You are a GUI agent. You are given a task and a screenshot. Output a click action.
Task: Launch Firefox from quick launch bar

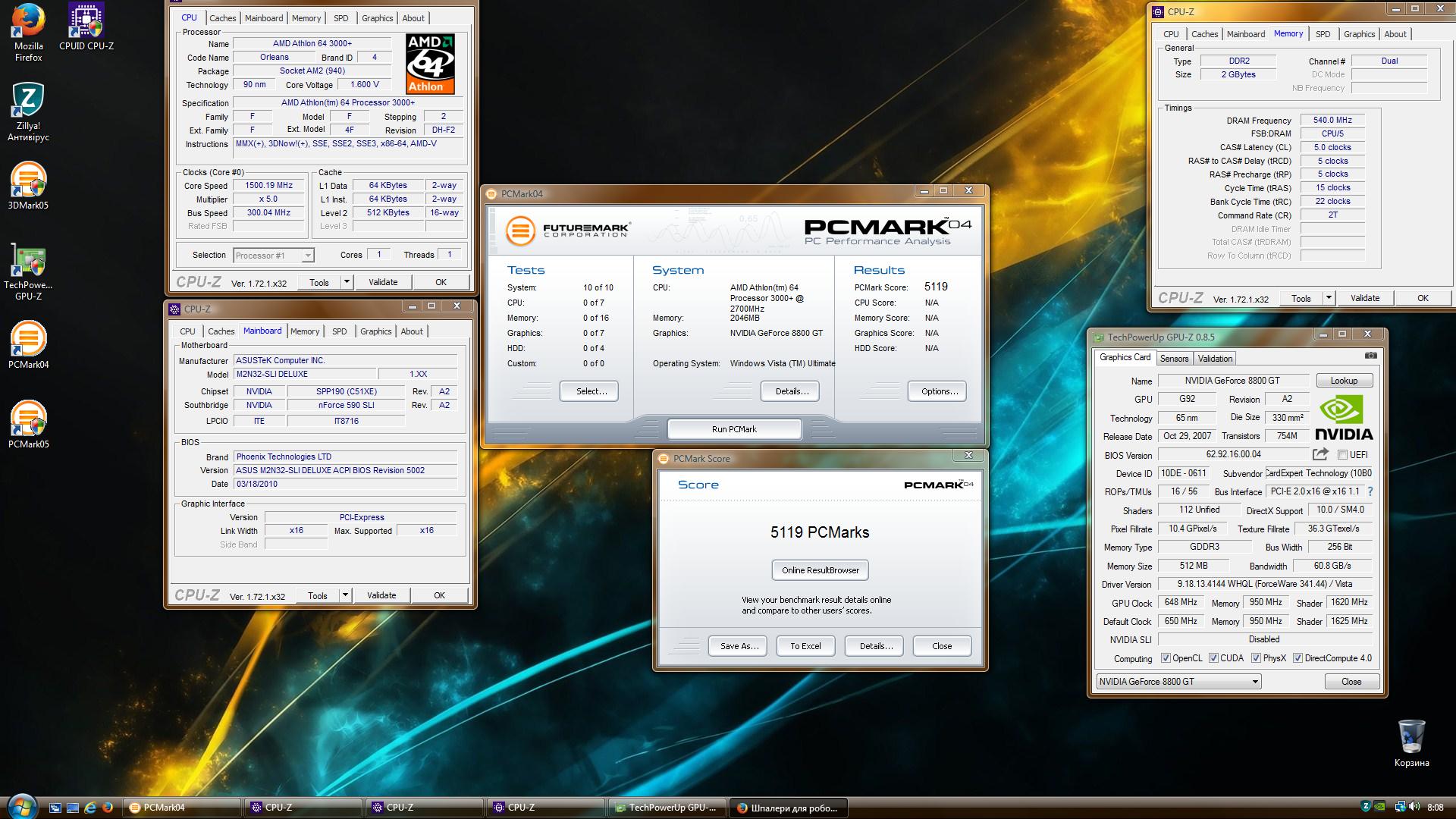point(108,808)
